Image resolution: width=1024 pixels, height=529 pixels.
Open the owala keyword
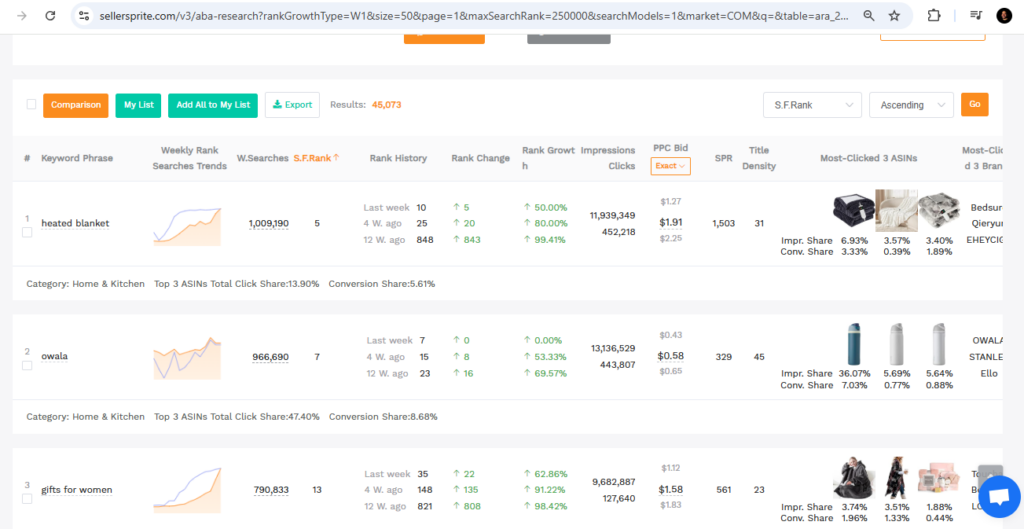click(54, 357)
